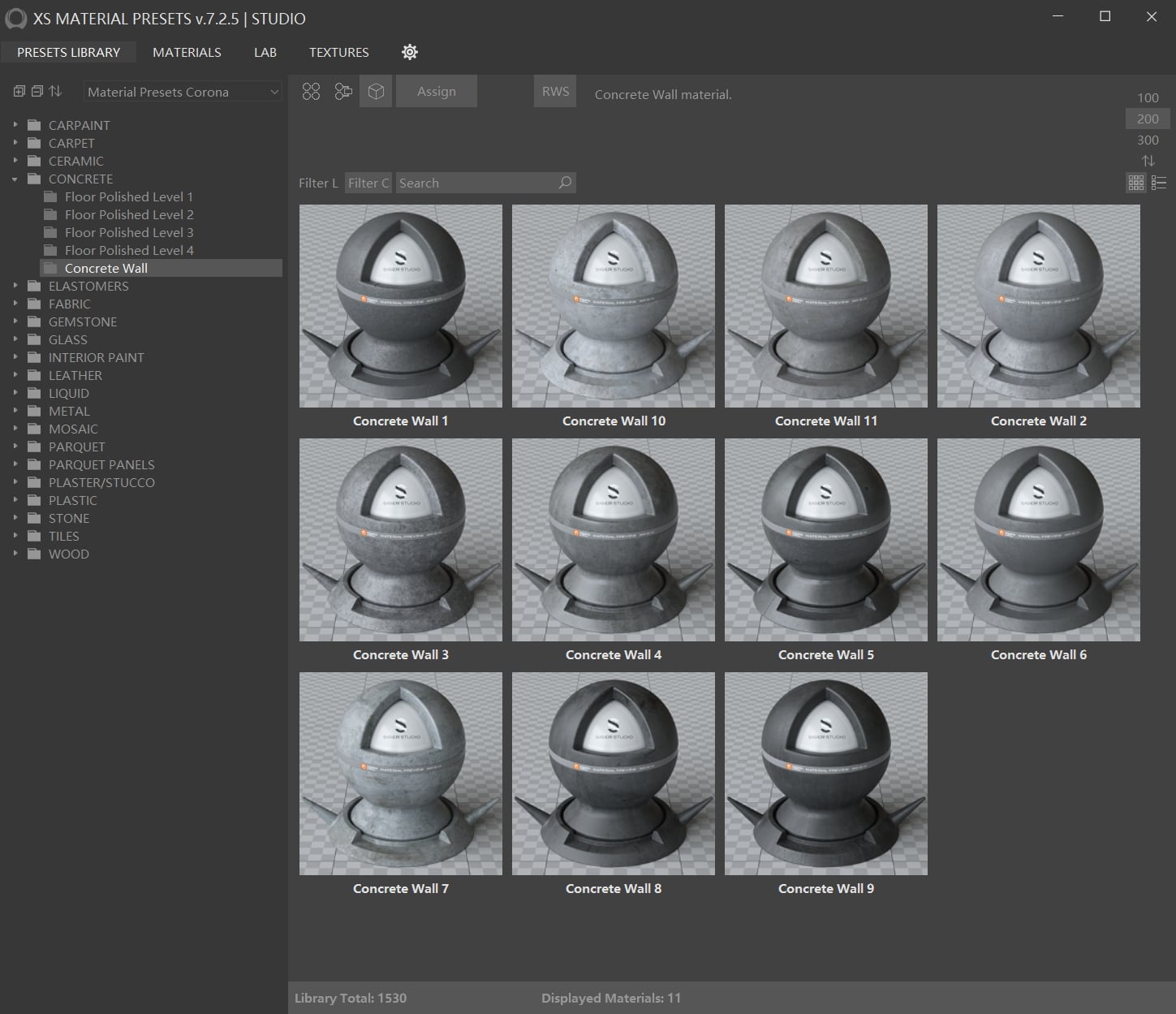Open the TEXTURES tab
1176x1014 pixels.
338,52
